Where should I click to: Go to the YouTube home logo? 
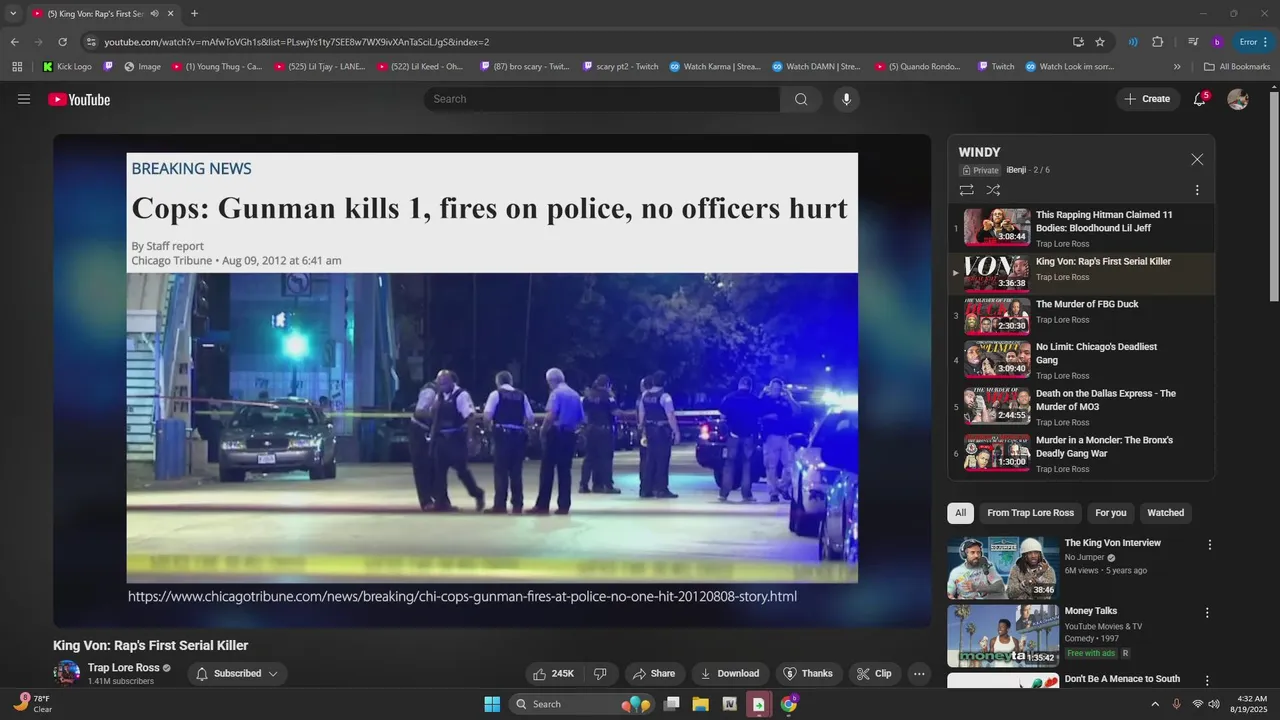point(79,99)
